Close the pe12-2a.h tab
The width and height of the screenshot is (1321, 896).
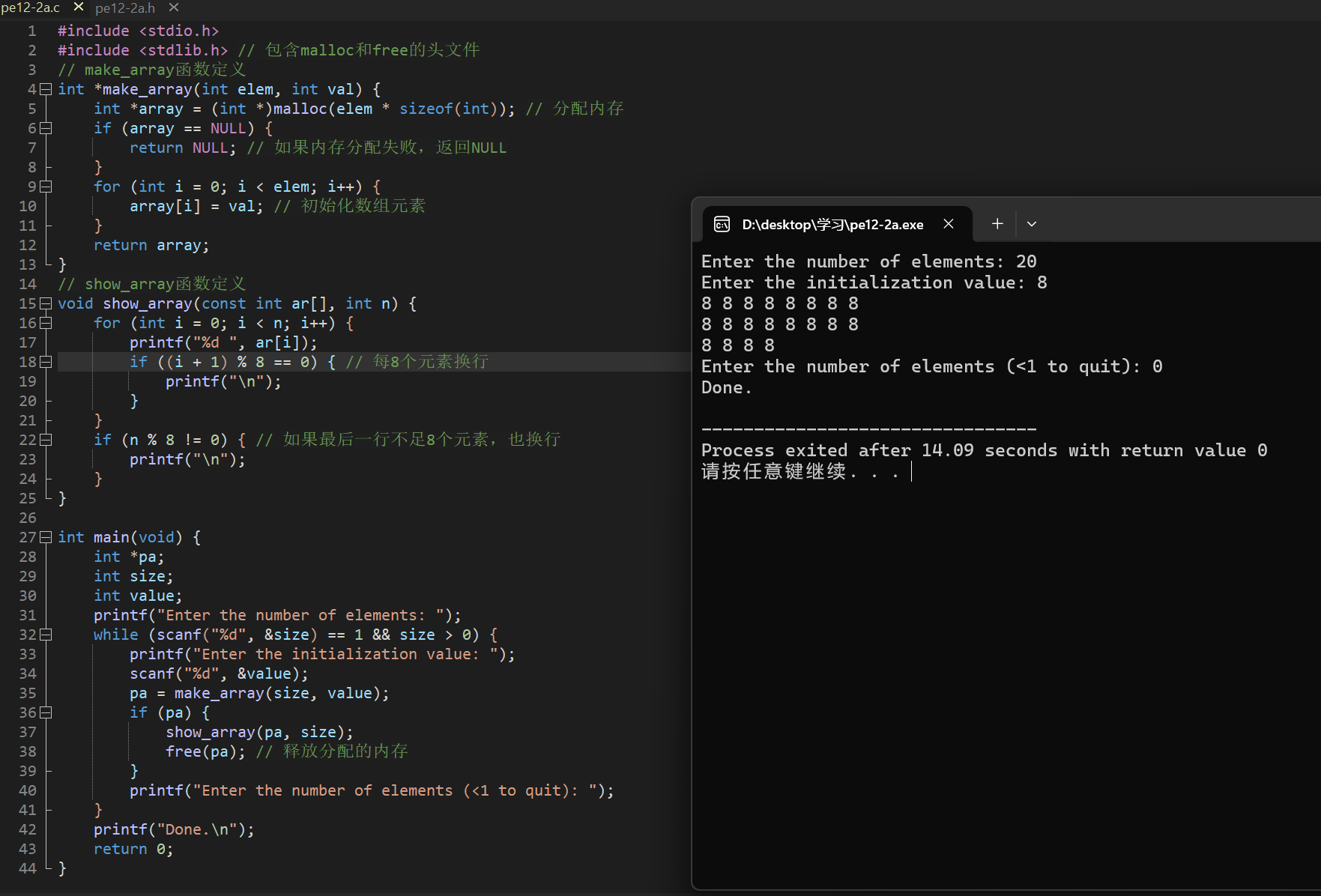tap(174, 7)
